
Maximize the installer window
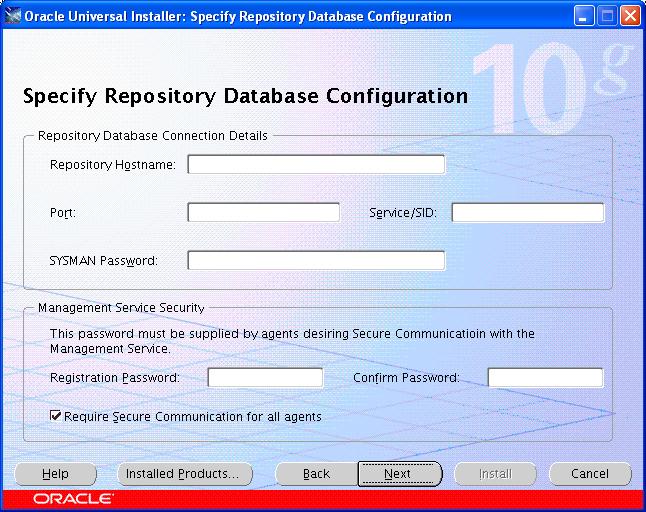coord(607,16)
